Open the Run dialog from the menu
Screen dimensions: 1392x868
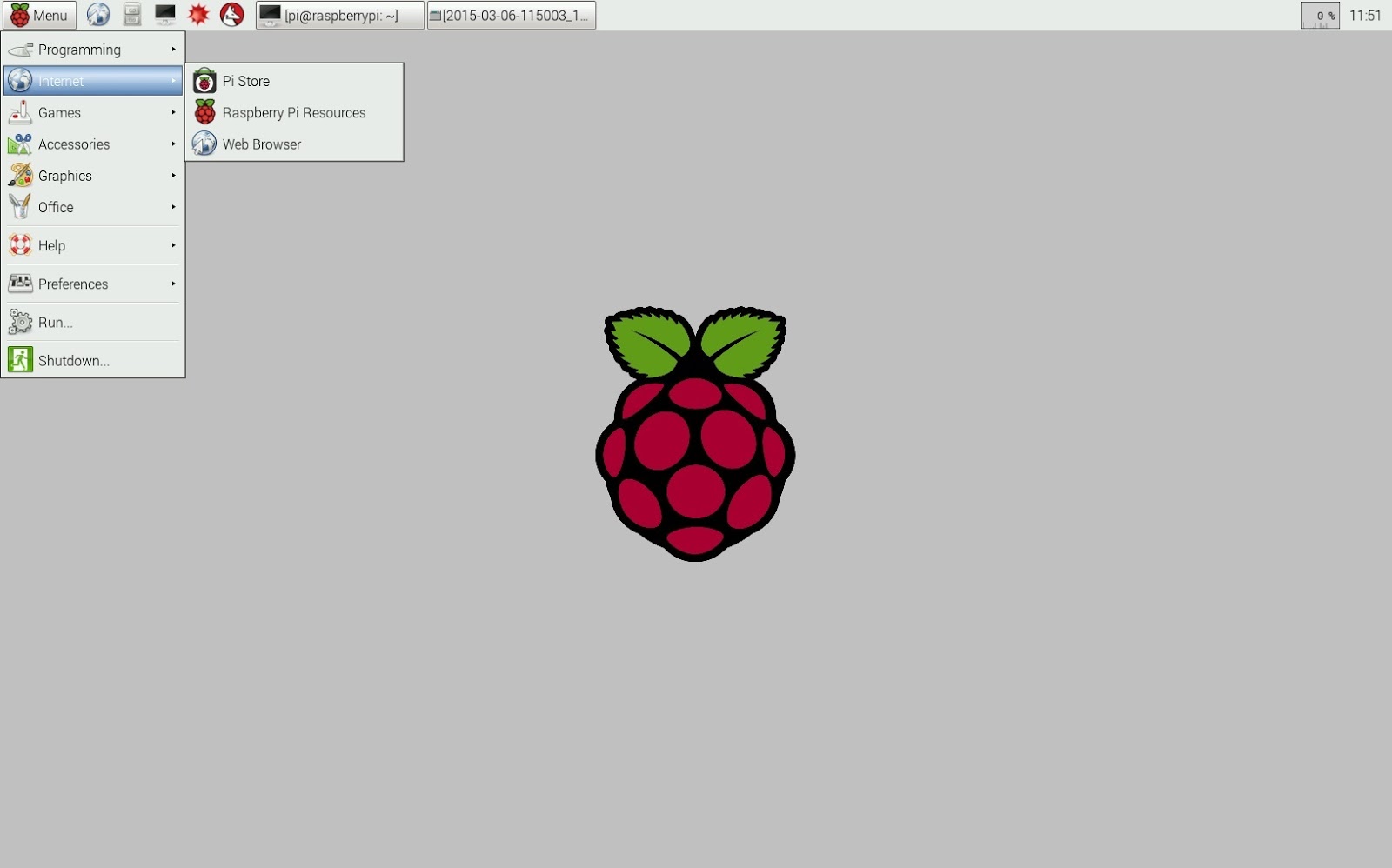56,322
